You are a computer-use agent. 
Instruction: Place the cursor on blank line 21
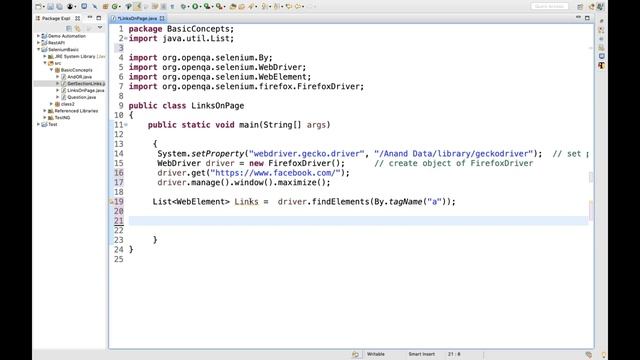(358, 221)
